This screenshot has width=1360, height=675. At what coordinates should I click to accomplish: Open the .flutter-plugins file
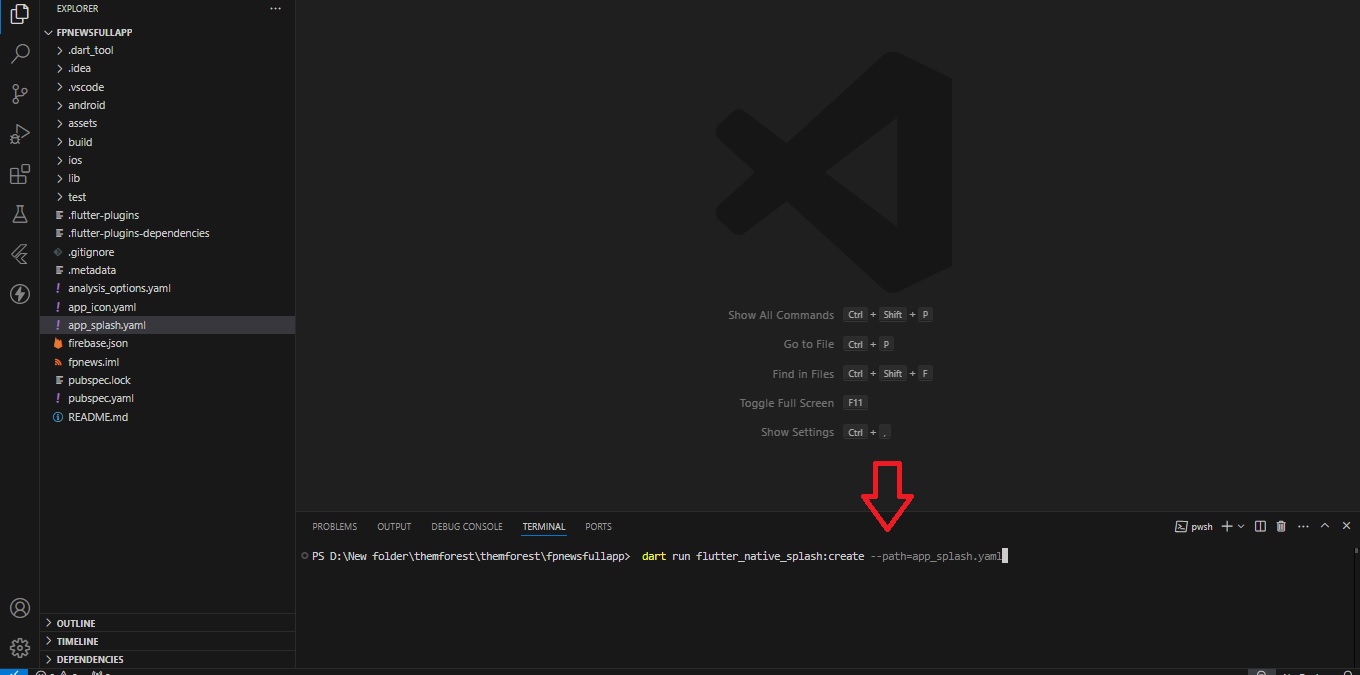pos(168,215)
